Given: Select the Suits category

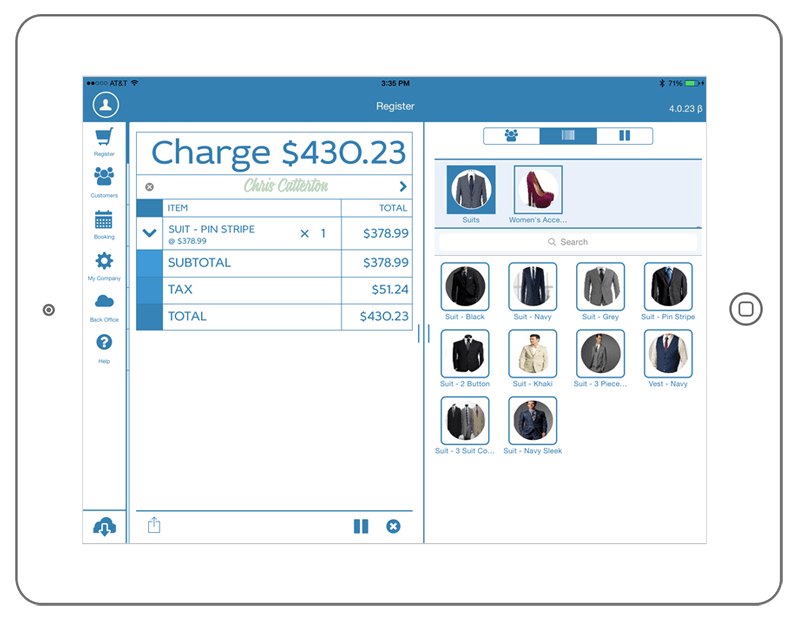Looking at the screenshot, I should 470,191.
